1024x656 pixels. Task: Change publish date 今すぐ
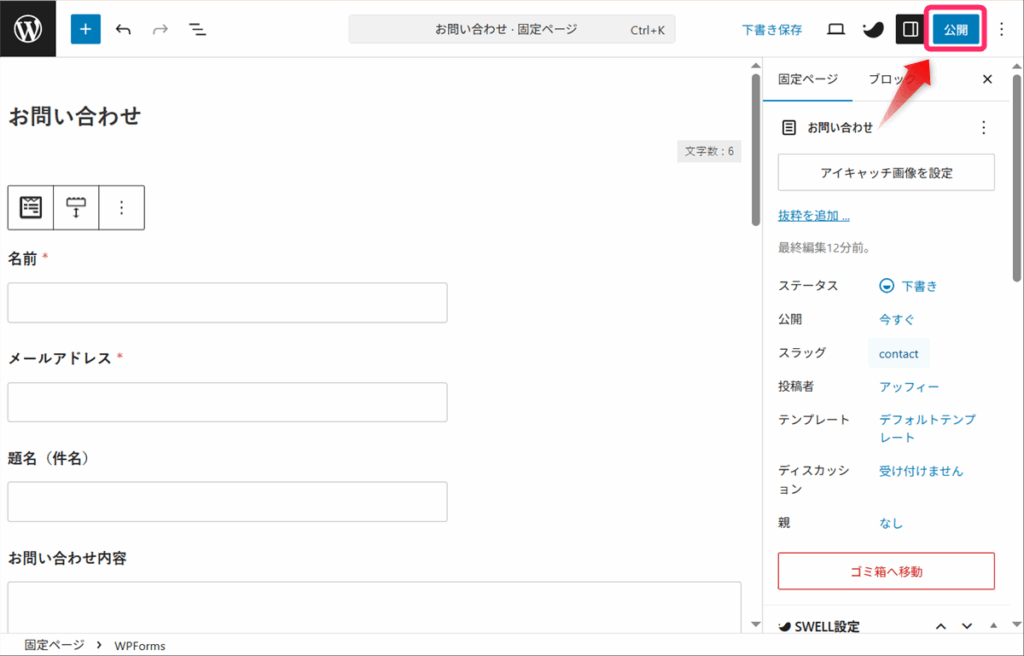click(896, 320)
